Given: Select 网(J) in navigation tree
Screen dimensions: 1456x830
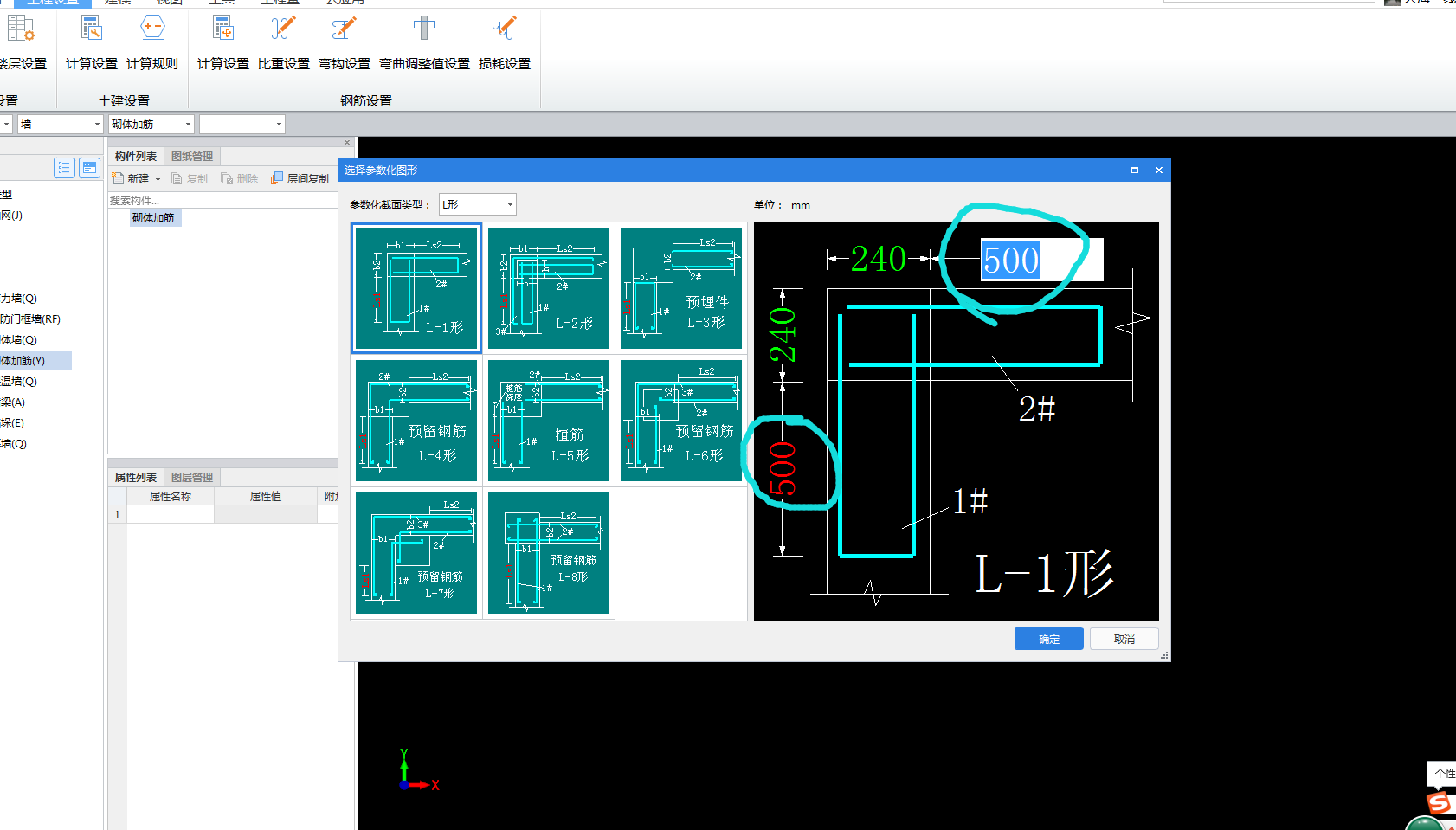Looking at the screenshot, I should (x=11, y=216).
